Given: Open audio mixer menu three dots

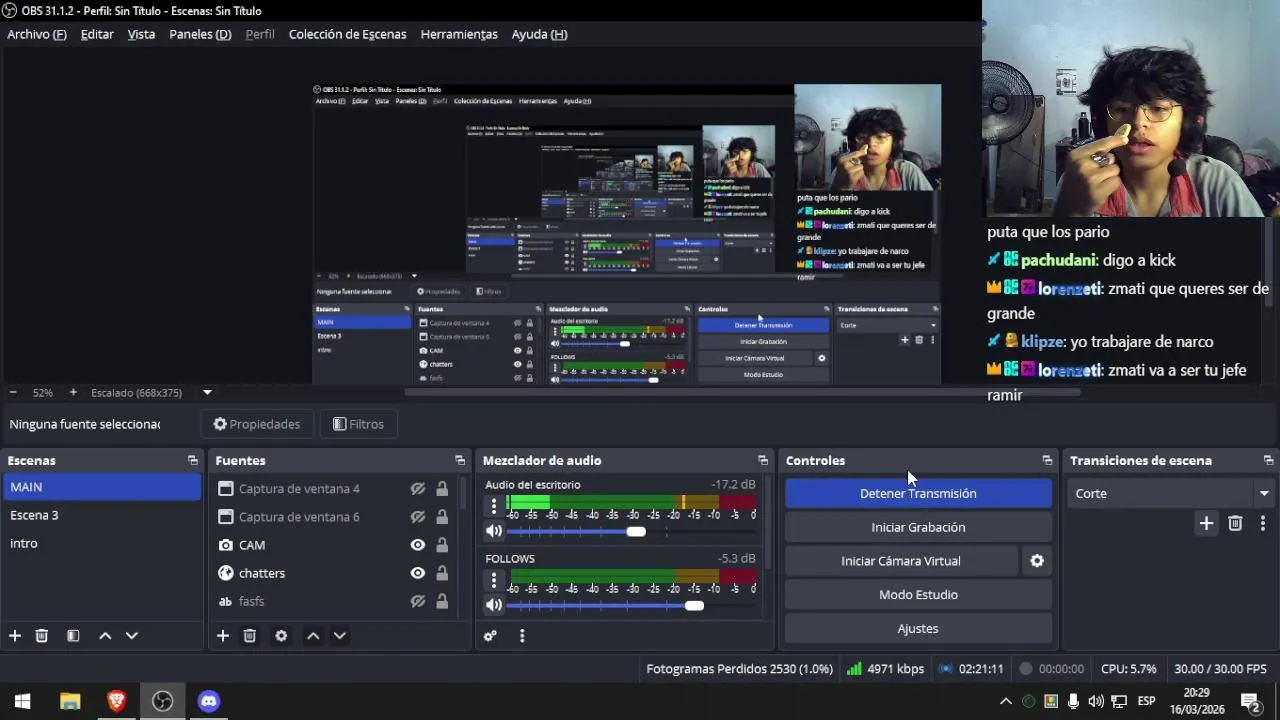Looking at the screenshot, I should 522,636.
